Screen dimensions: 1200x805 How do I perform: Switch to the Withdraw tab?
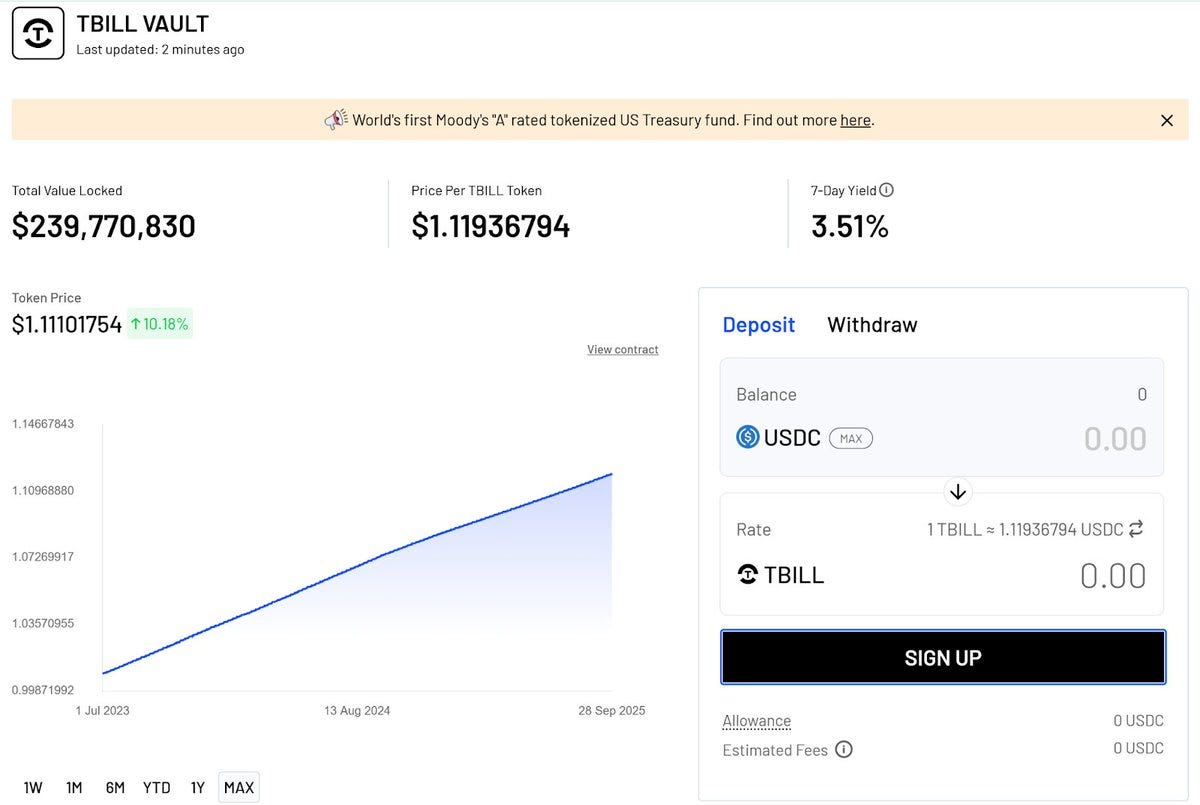pyautogui.click(x=872, y=325)
